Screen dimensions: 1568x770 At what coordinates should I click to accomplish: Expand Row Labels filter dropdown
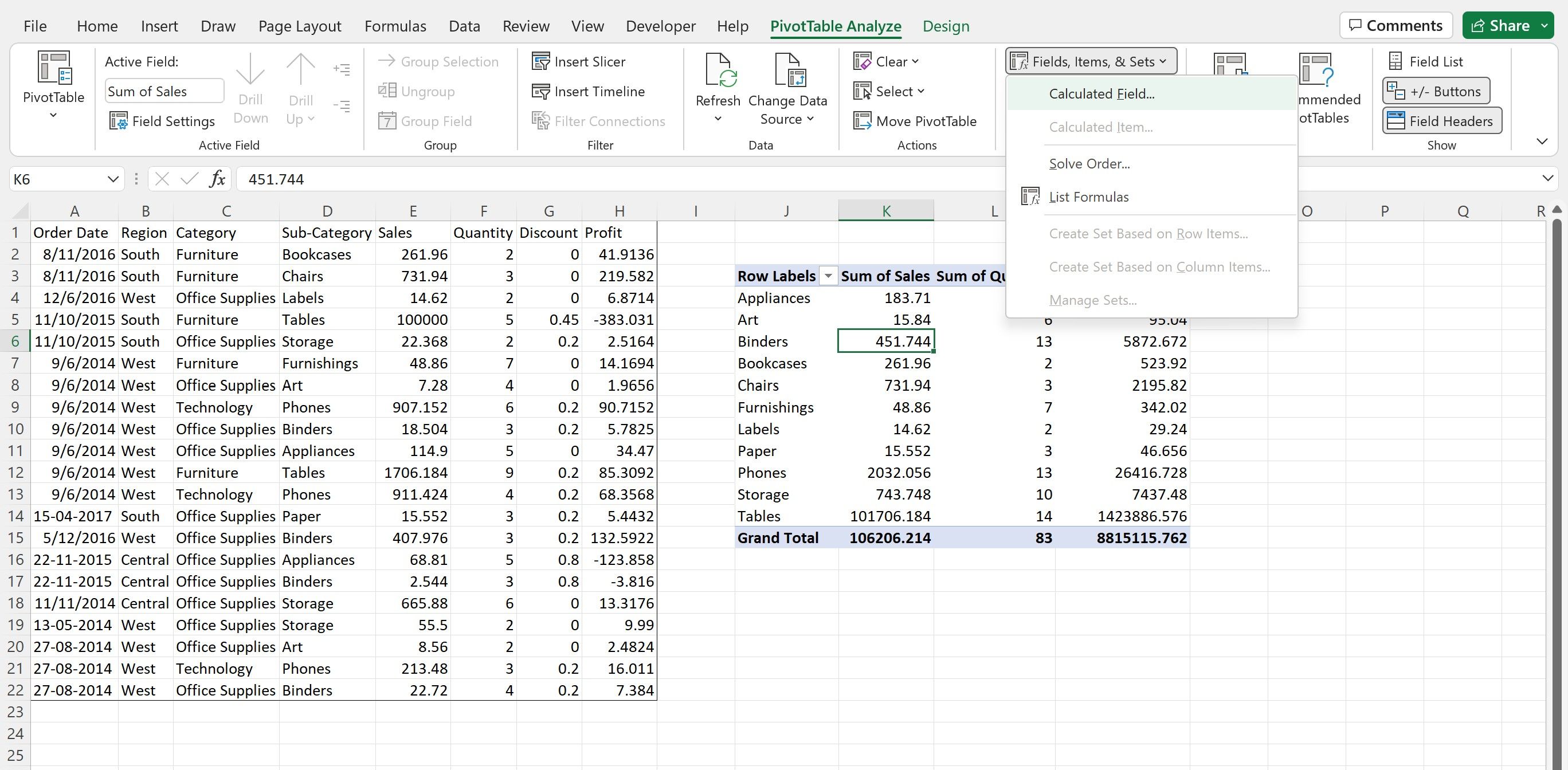[x=827, y=275]
